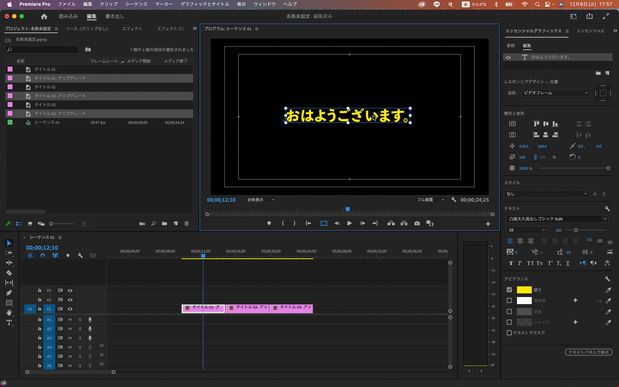Enable the text mask checkbox
This screenshot has width=619, height=387.
509,333
